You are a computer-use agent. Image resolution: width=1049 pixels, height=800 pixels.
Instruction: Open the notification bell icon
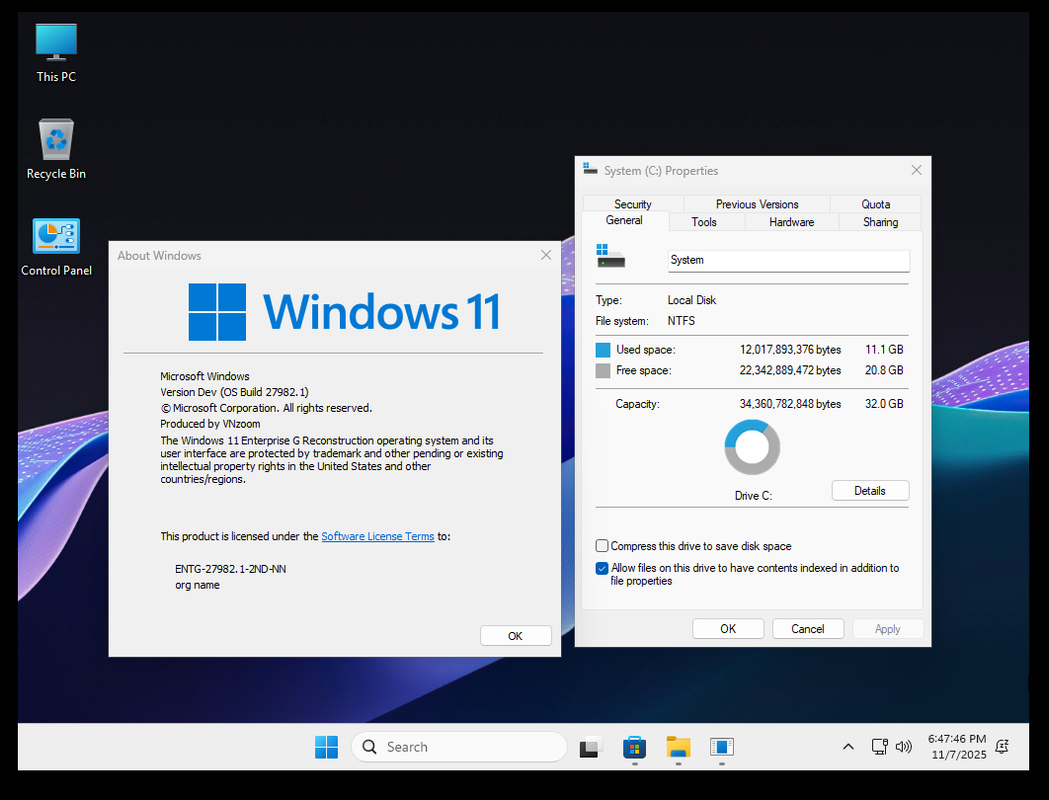click(x=1002, y=746)
